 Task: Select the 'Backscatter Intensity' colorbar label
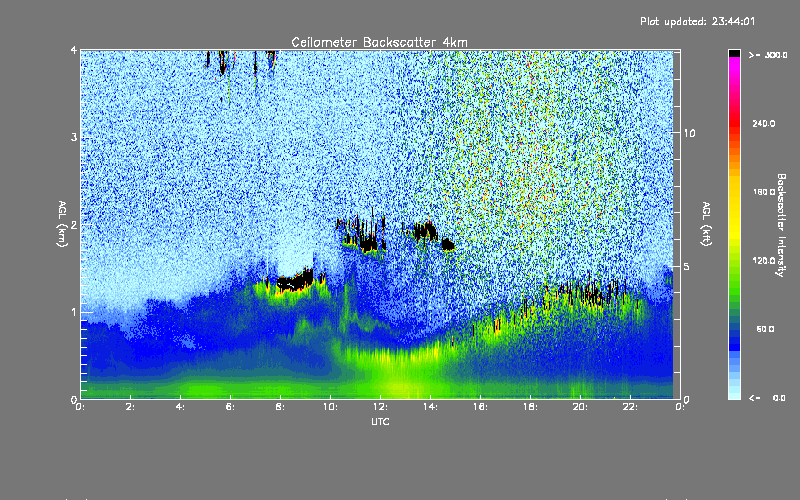pos(781,225)
